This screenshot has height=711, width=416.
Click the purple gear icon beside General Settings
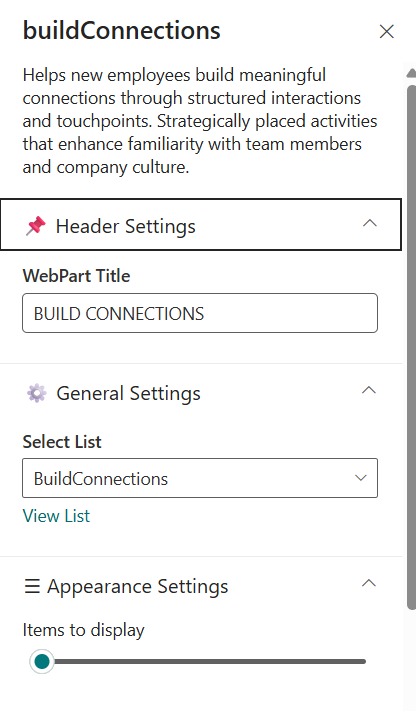tap(36, 393)
